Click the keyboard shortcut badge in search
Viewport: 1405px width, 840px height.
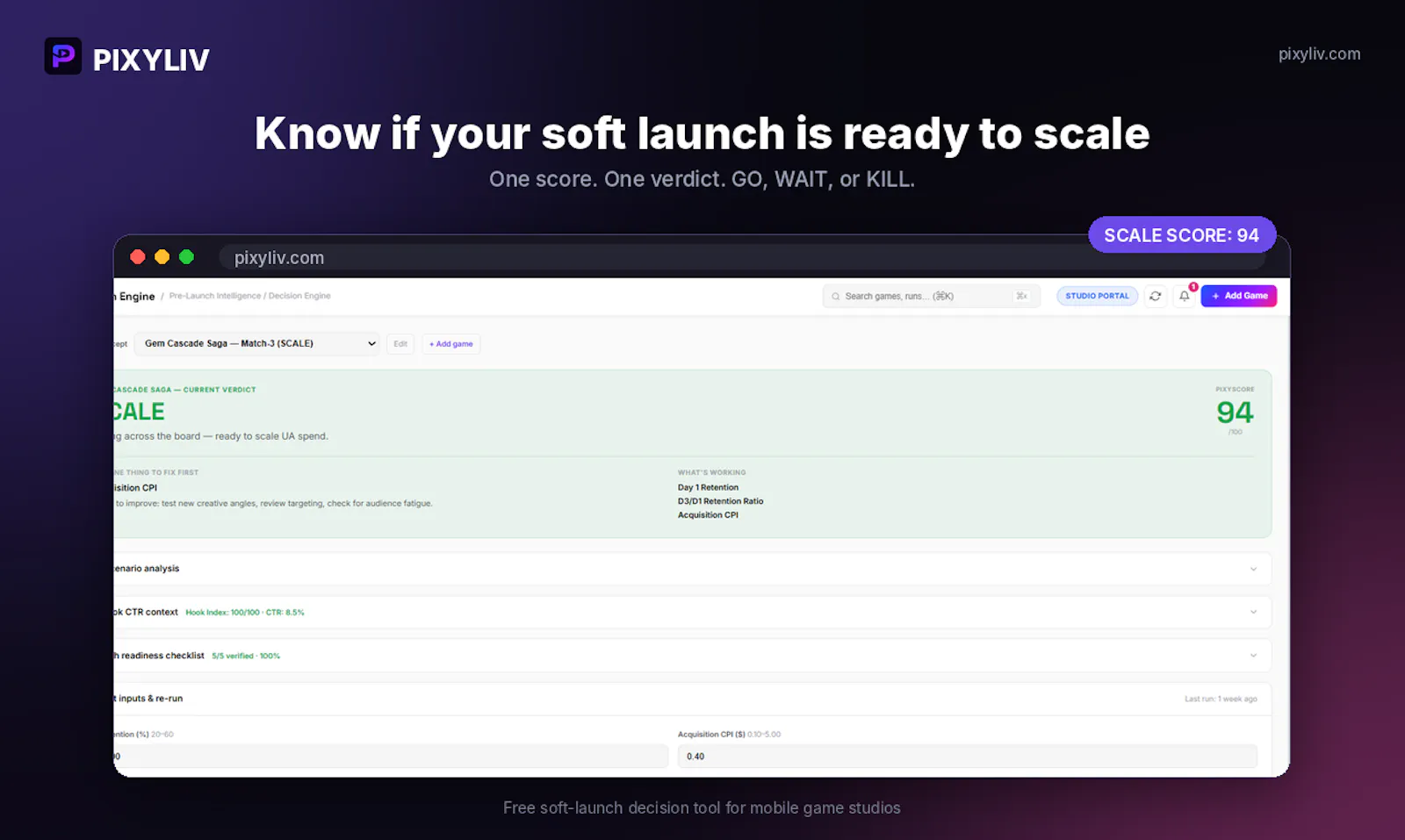[1022, 296]
